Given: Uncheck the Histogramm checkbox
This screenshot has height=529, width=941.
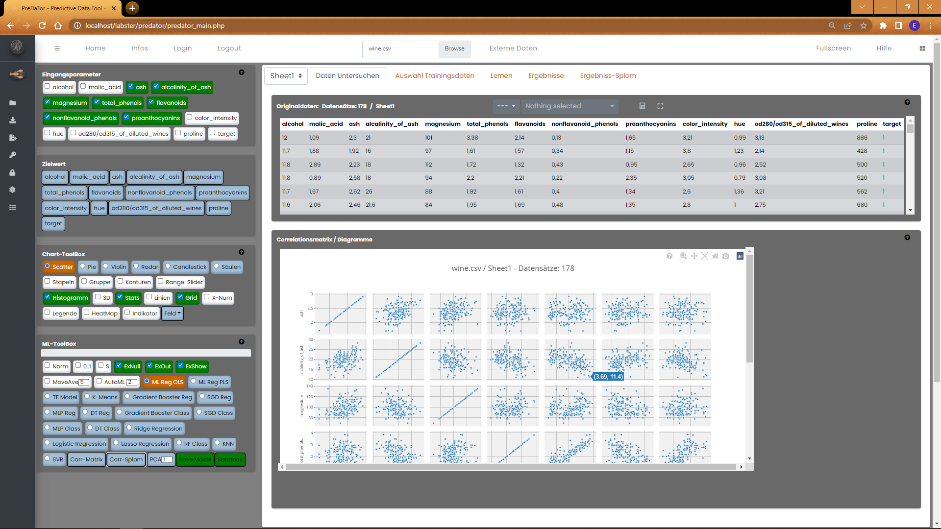Looking at the screenshot, I should coord(48,297).
